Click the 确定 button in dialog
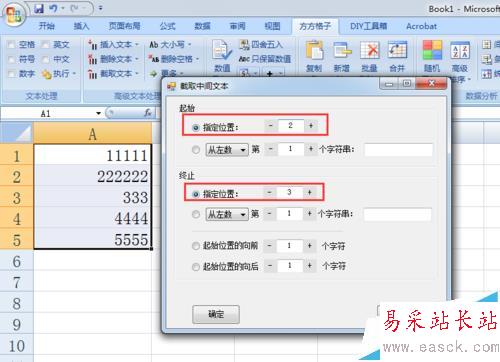This screenshot has height=362, width=500. pyautogui.click(x=216, y=314)
